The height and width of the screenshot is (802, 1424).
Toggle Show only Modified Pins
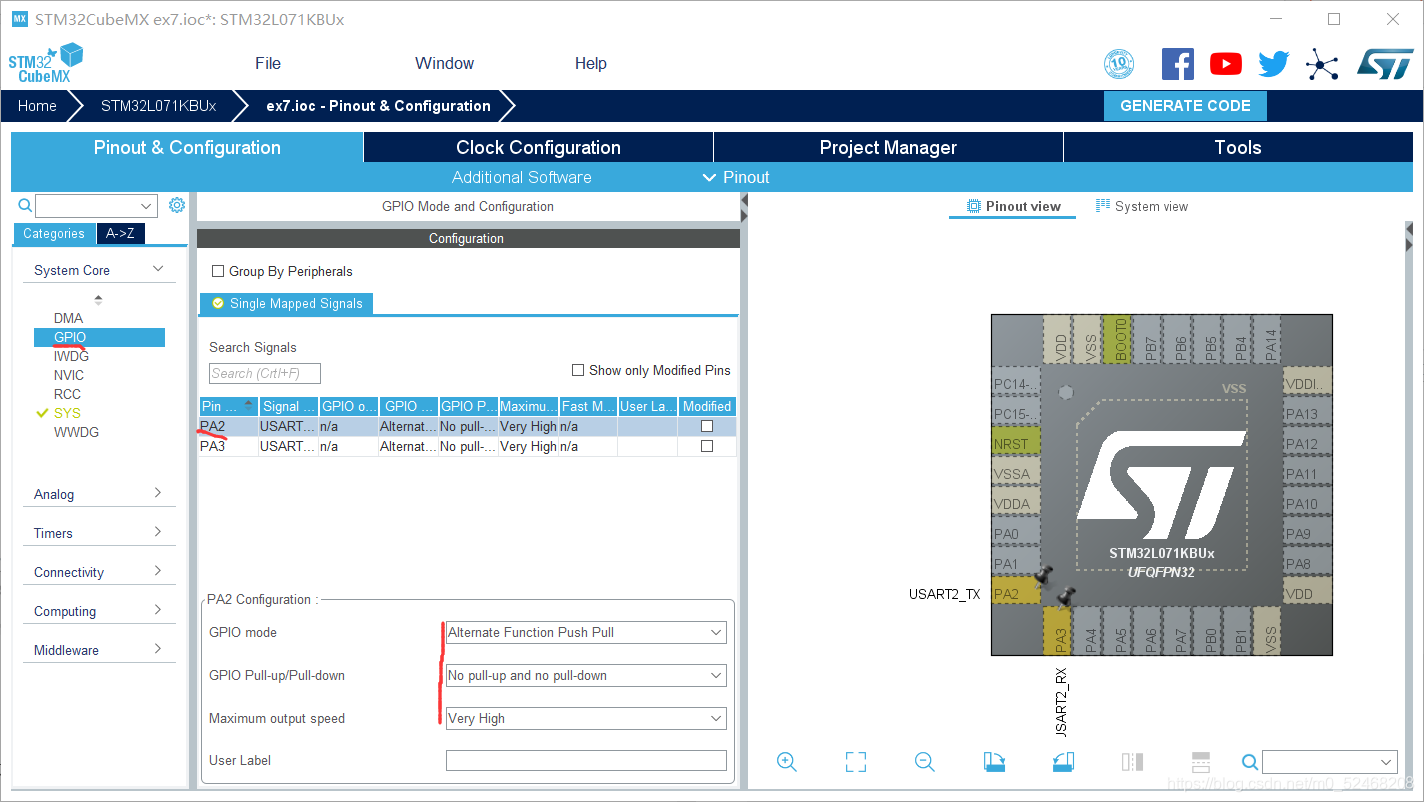[x=577, y=370]
